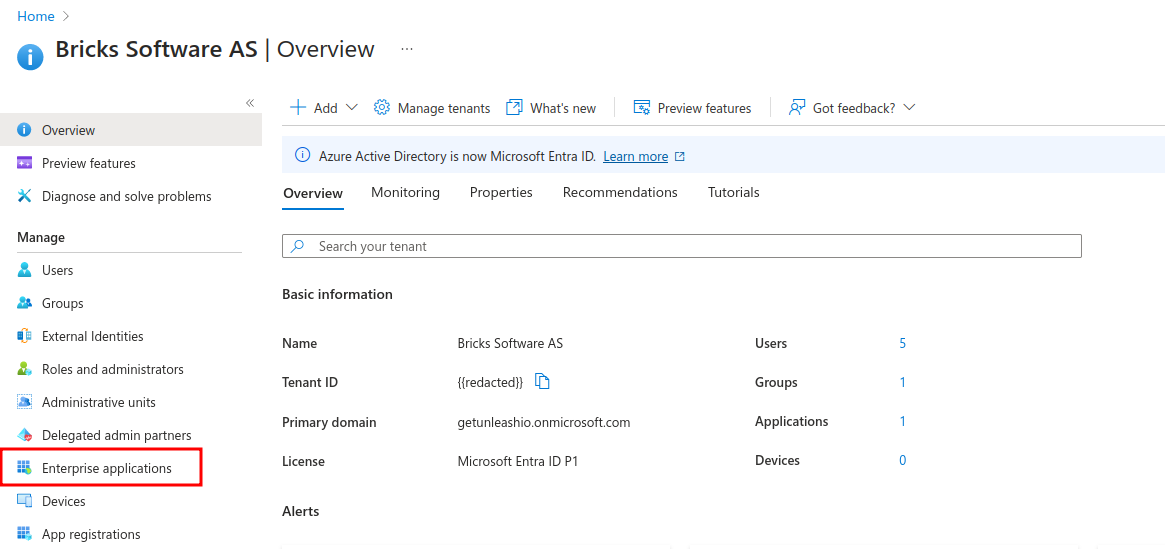Click the Administrative units sidebar icon
Viewport: 1165px width, 549px height.
(25, 402)
